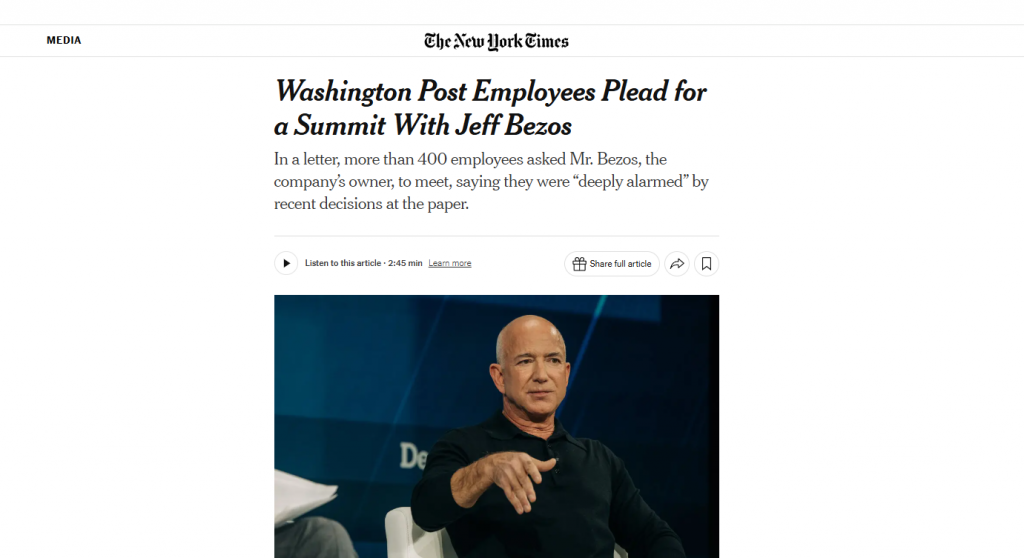
Task: Click the gift icon beside Share full article
Action: tap(578, 264)
